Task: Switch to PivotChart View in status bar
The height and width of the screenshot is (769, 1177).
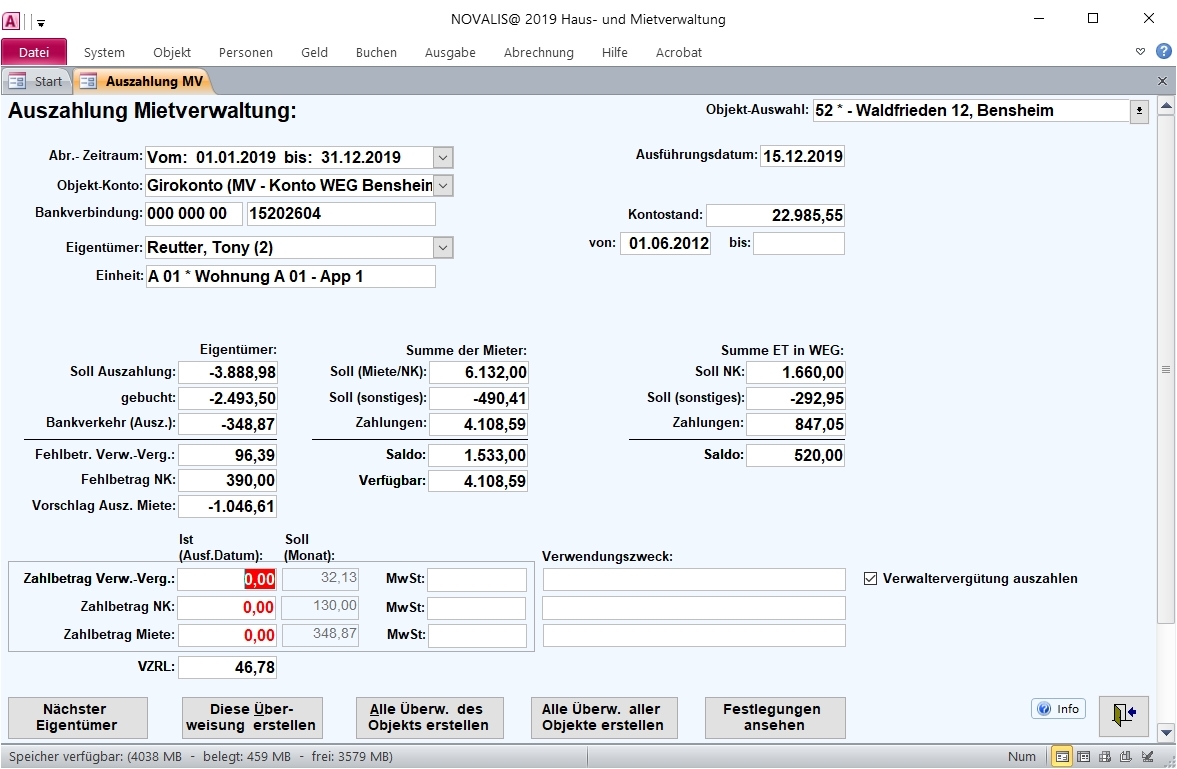Action: pos(1125,756)
